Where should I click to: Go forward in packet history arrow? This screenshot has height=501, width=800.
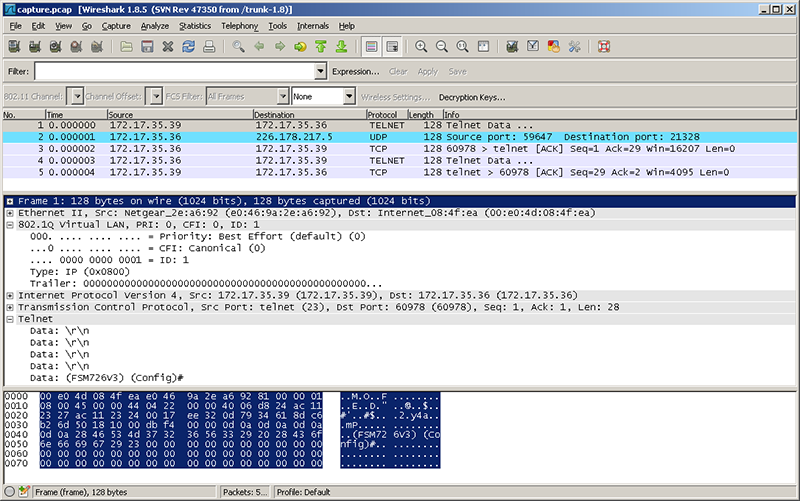[x=280, y=47]
